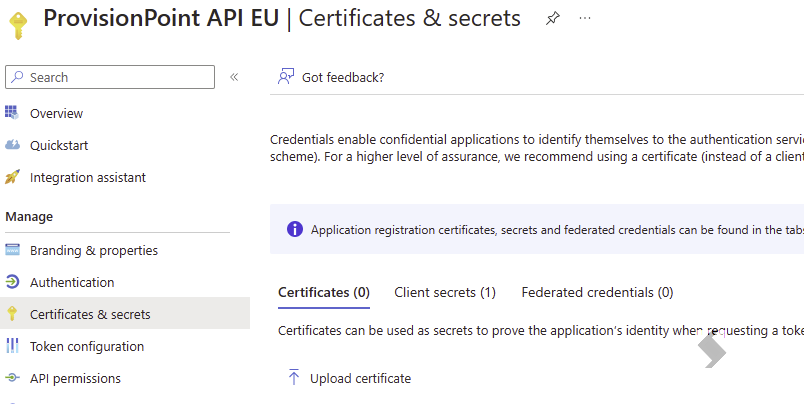Image resolution: width=804 pixels, height=404 pixels.
Task: Pin this blade using the pin icon
Action: click(x=552, y=19)
